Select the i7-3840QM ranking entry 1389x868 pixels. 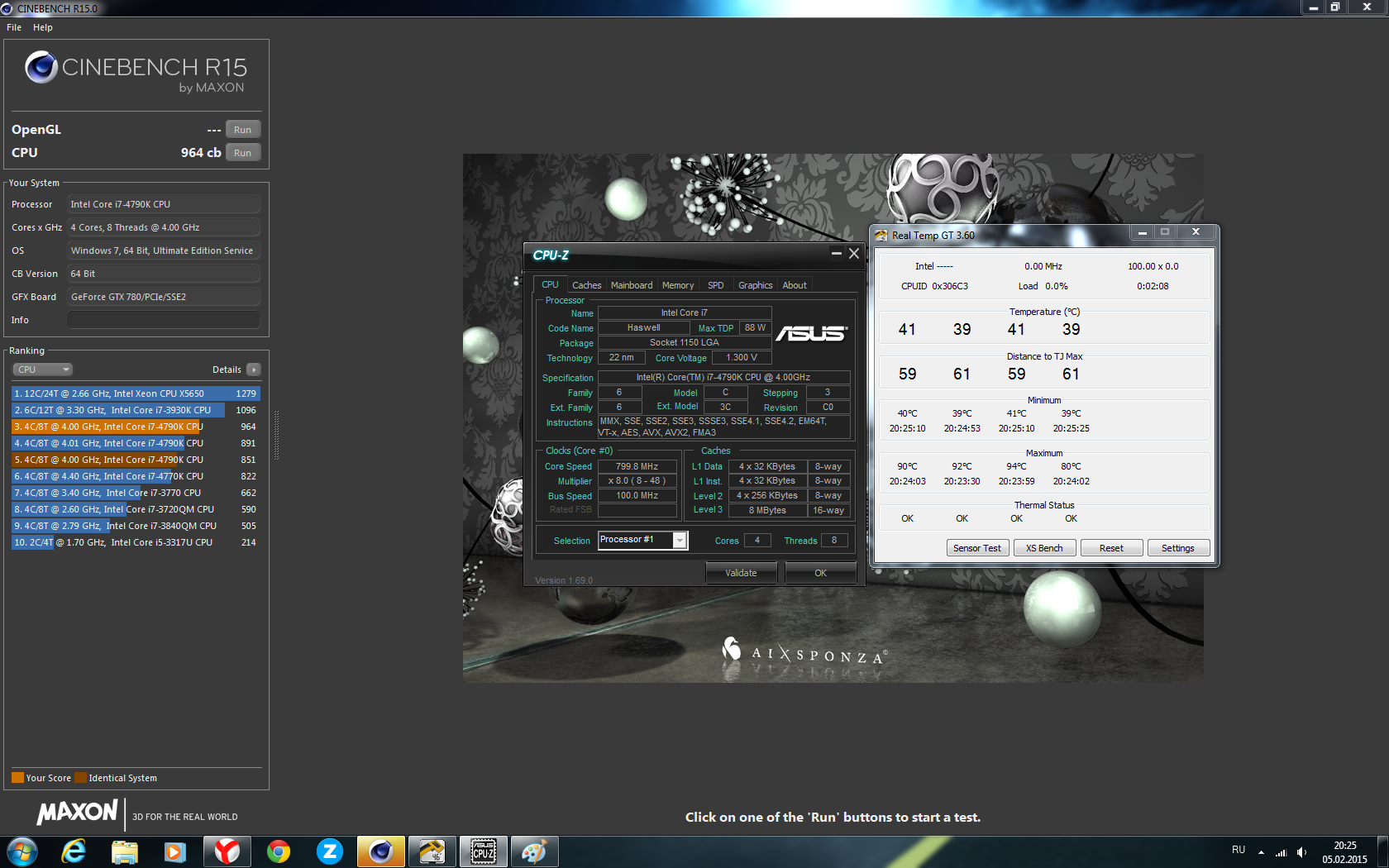(136, 526)
